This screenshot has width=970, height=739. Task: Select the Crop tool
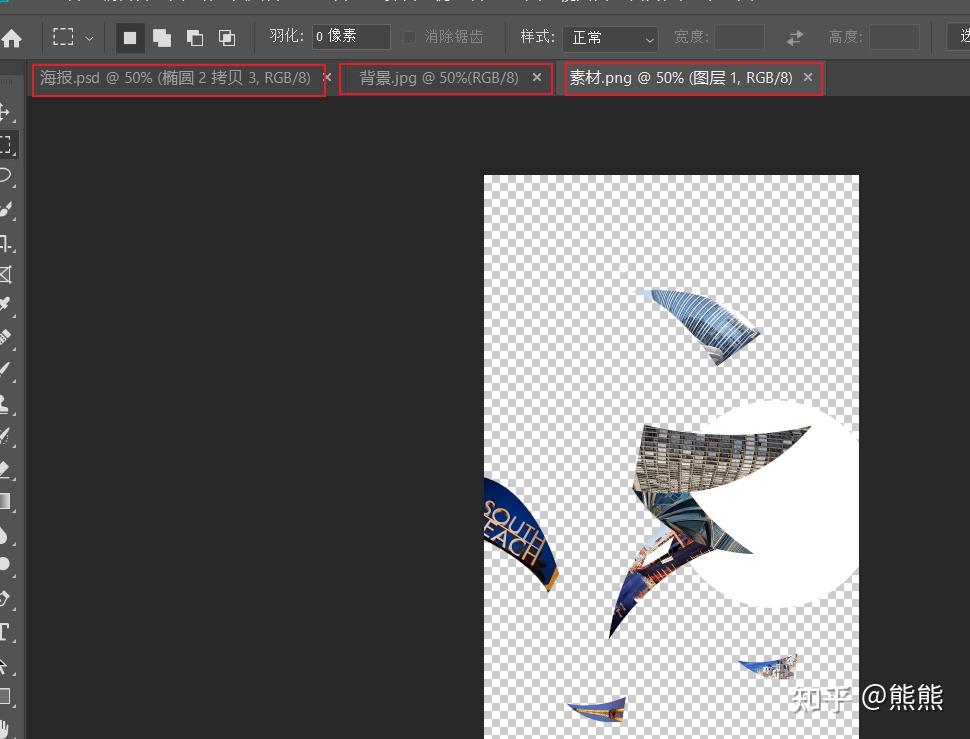(x=6, y=243)
